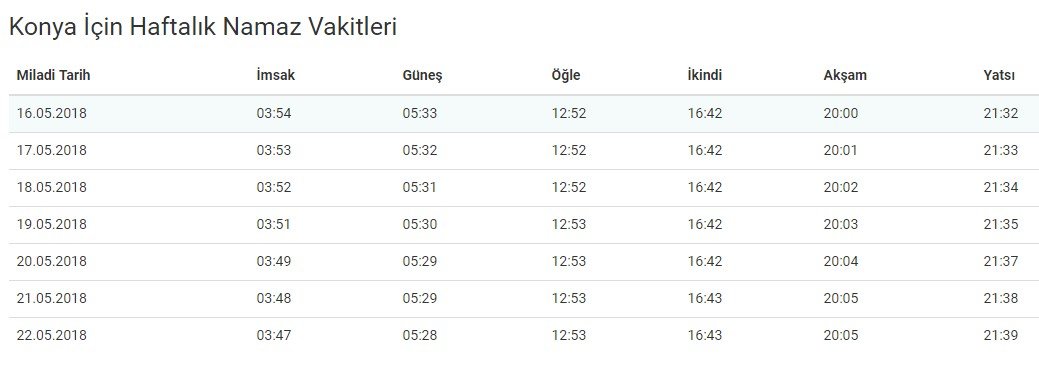Select the 16:43 İkindi time for 21.05.2018
Viewport: 1039px width, 365px height.
point(704,299)
